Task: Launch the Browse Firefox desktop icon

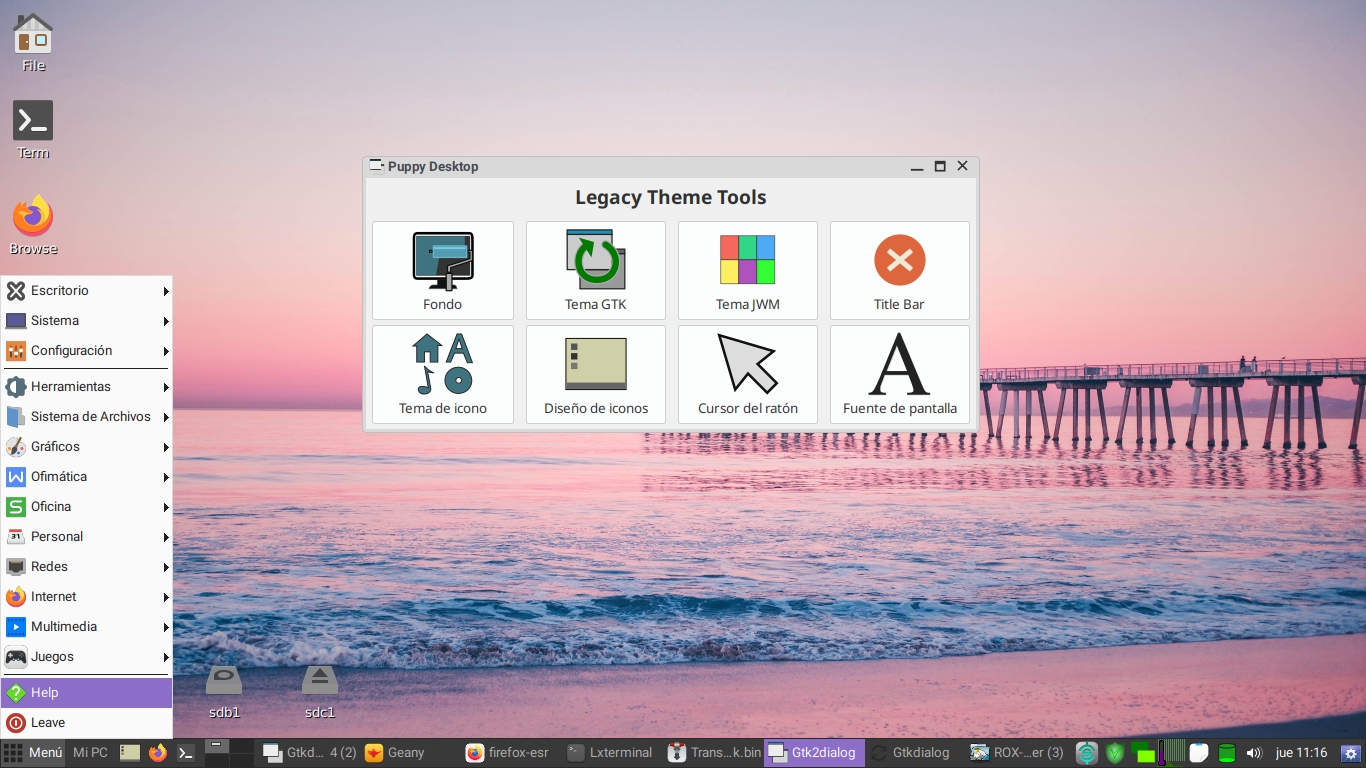Action: tap(33, 225)
